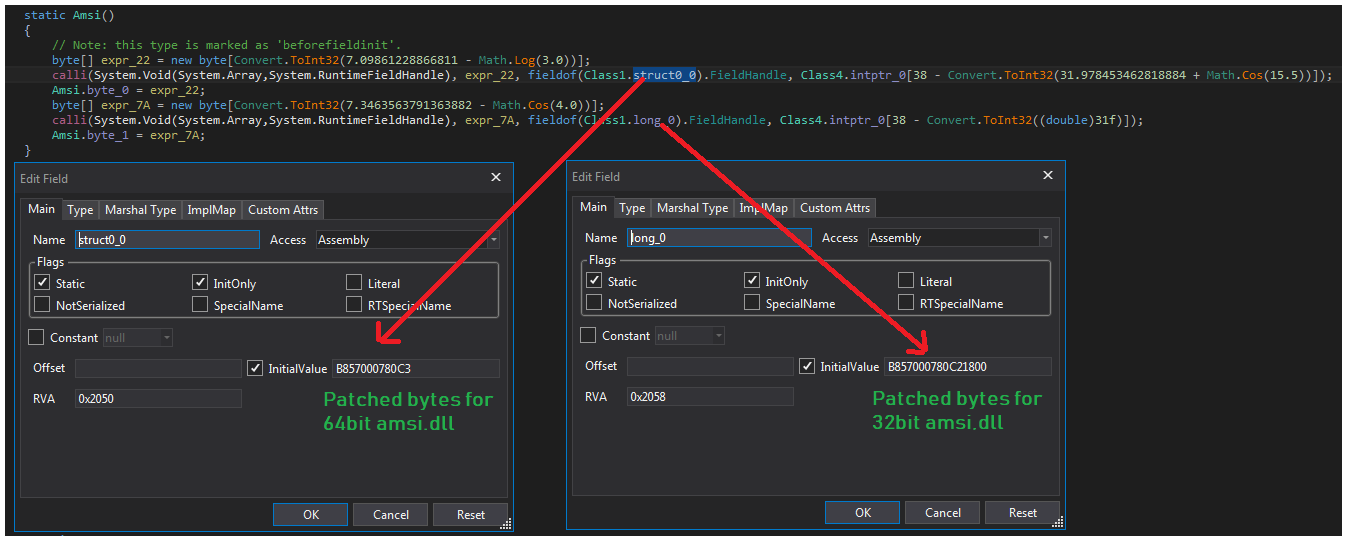The height and width of the screenshot is (542, 1348).
Task: Open Marshal Type tab in long_0 dialog
Action: click(692, 208)
